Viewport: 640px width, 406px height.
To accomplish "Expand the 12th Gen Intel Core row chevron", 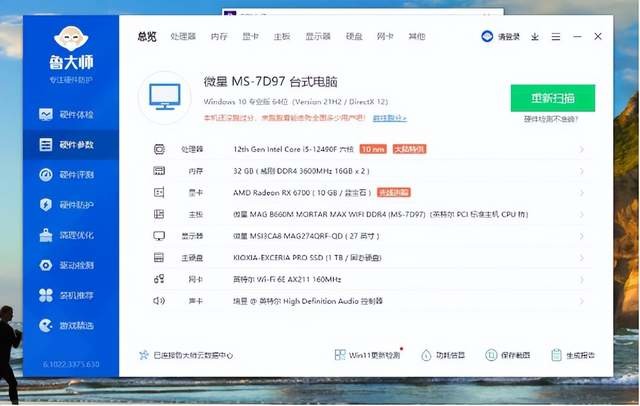I will tap(582, 149).
